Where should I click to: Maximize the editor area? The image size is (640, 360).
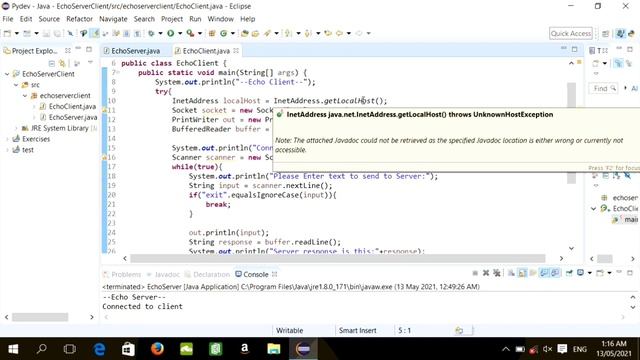[x=575, y=49]
